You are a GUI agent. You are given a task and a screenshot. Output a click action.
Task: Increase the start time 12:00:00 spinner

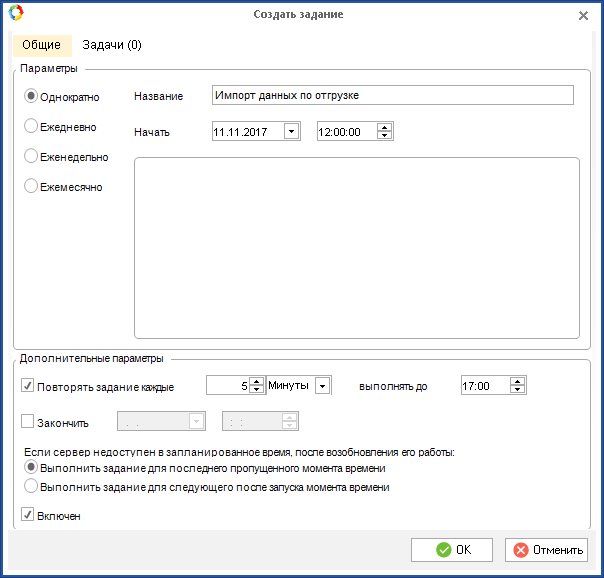click(385, 127)
